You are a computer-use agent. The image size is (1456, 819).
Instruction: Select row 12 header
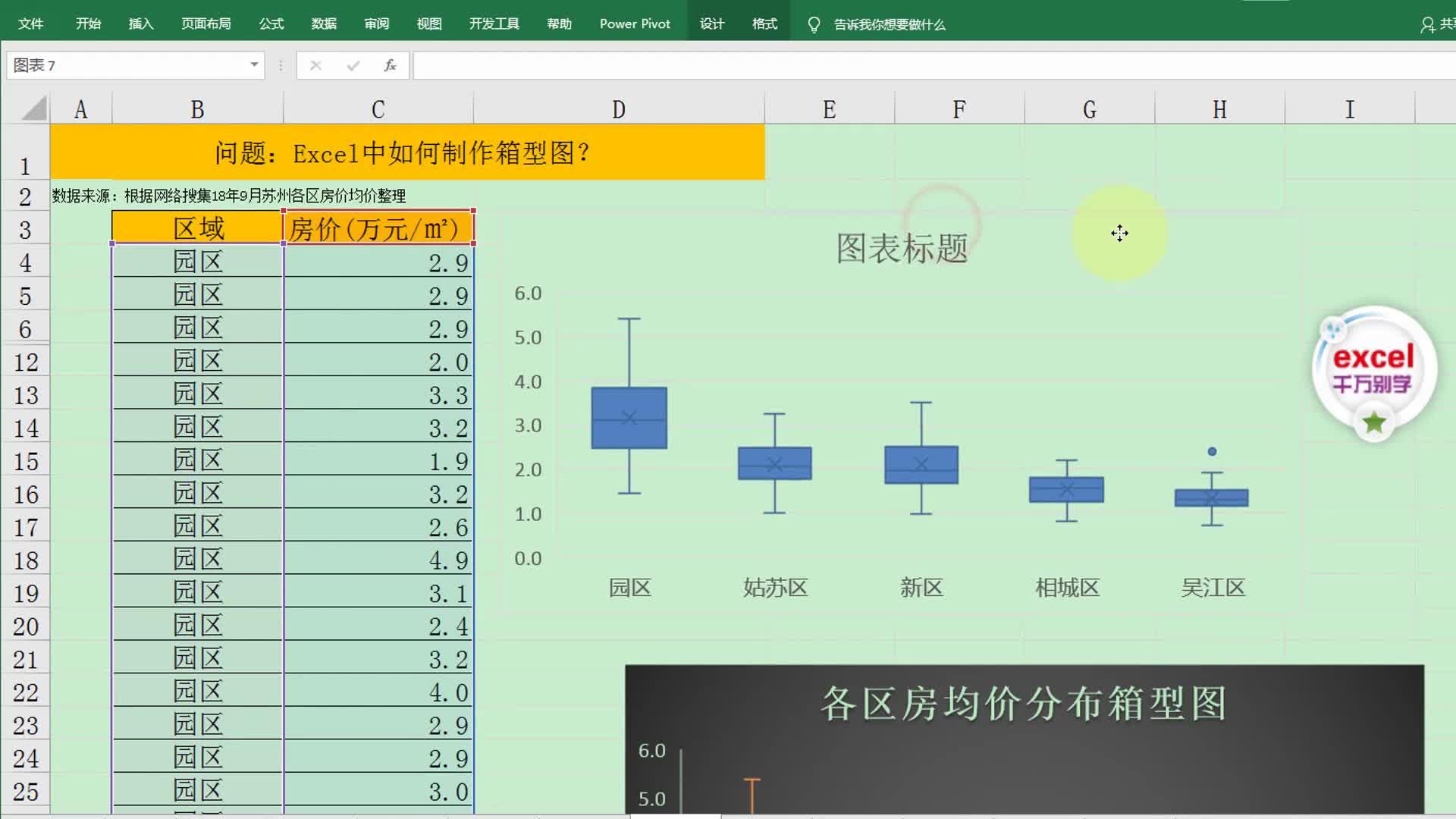[25, 362]
